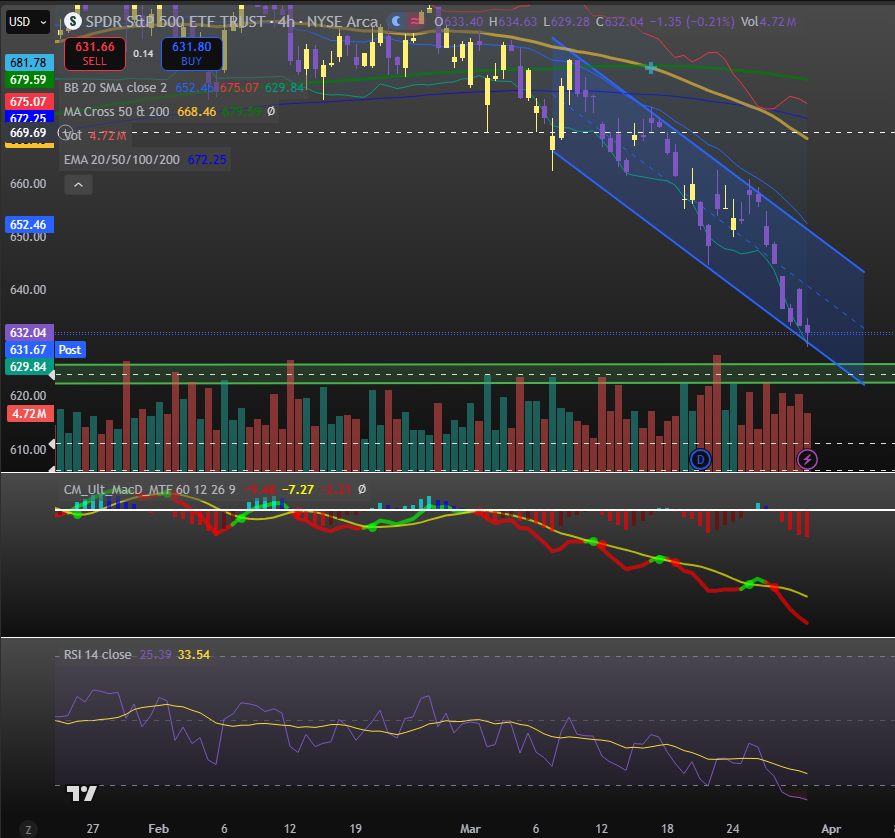Click the O633.40 open value in header
Screen dimensions: 895x838
pos(458,22)
